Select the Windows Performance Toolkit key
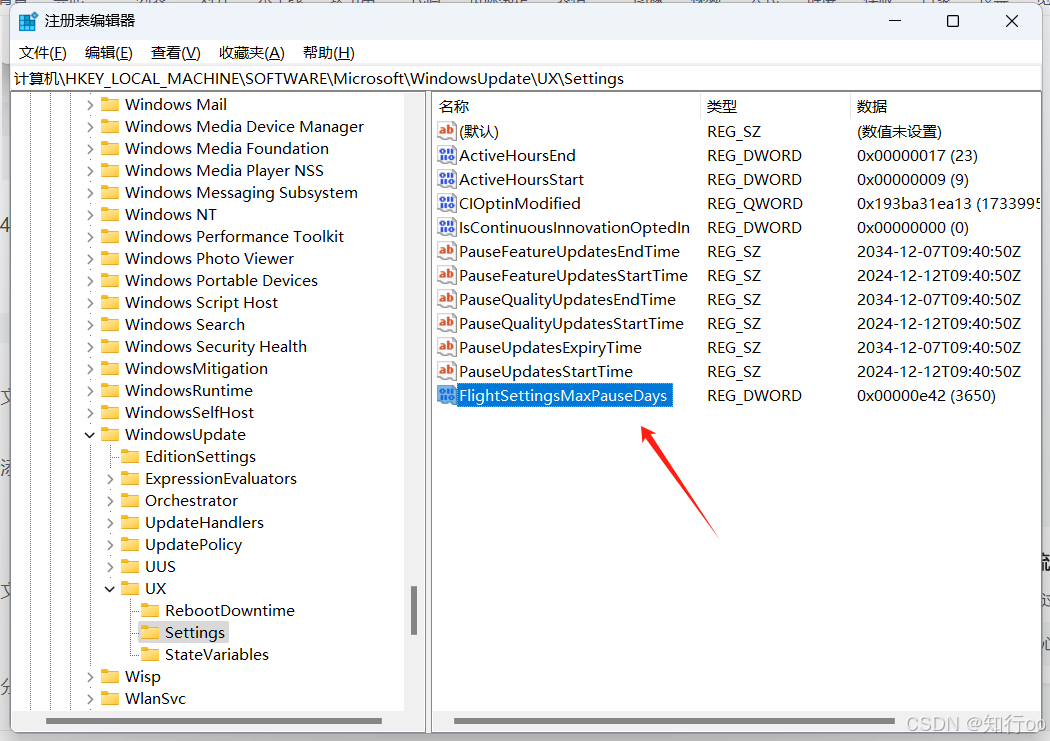This screenshot has height=741, width=1050. tap(234, 236)
